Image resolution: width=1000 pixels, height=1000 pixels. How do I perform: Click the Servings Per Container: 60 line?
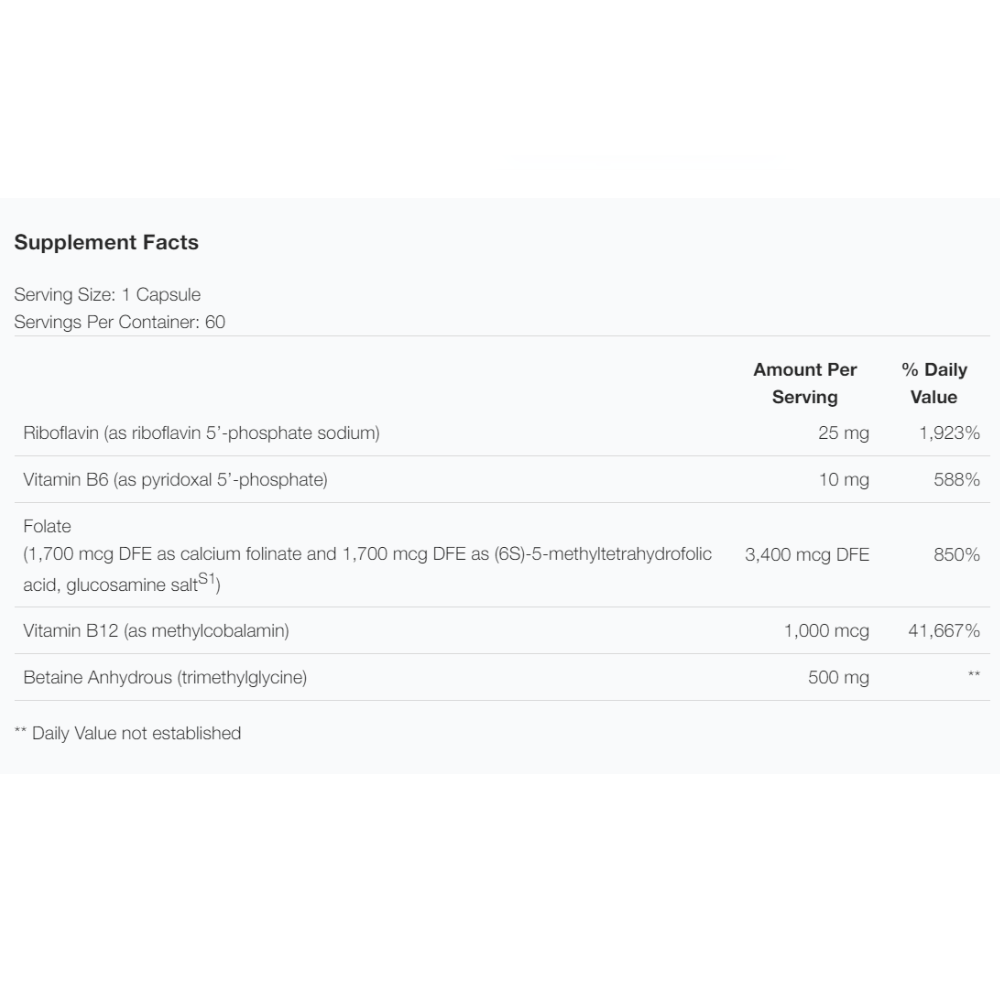click(x=119, y=322)
